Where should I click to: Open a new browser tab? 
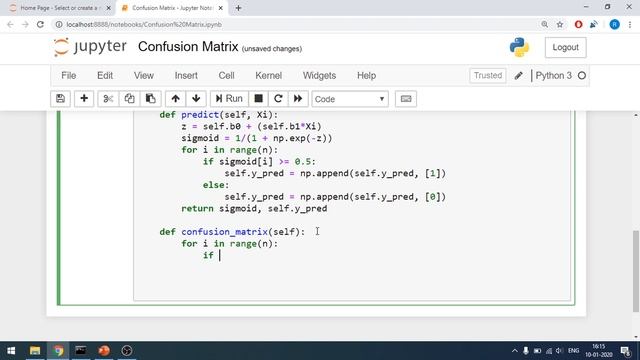coord(238,8)
